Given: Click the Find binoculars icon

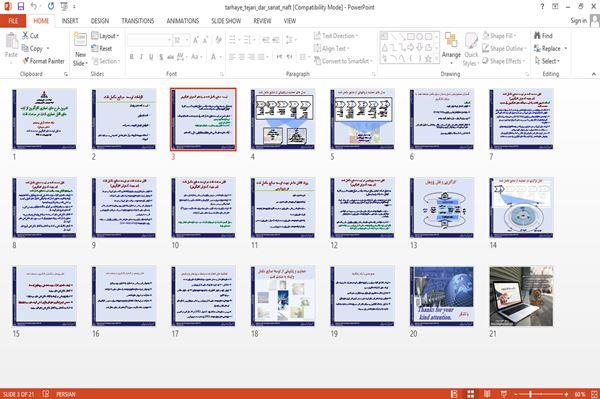Looking at the screenshot, I should (538, 36).
